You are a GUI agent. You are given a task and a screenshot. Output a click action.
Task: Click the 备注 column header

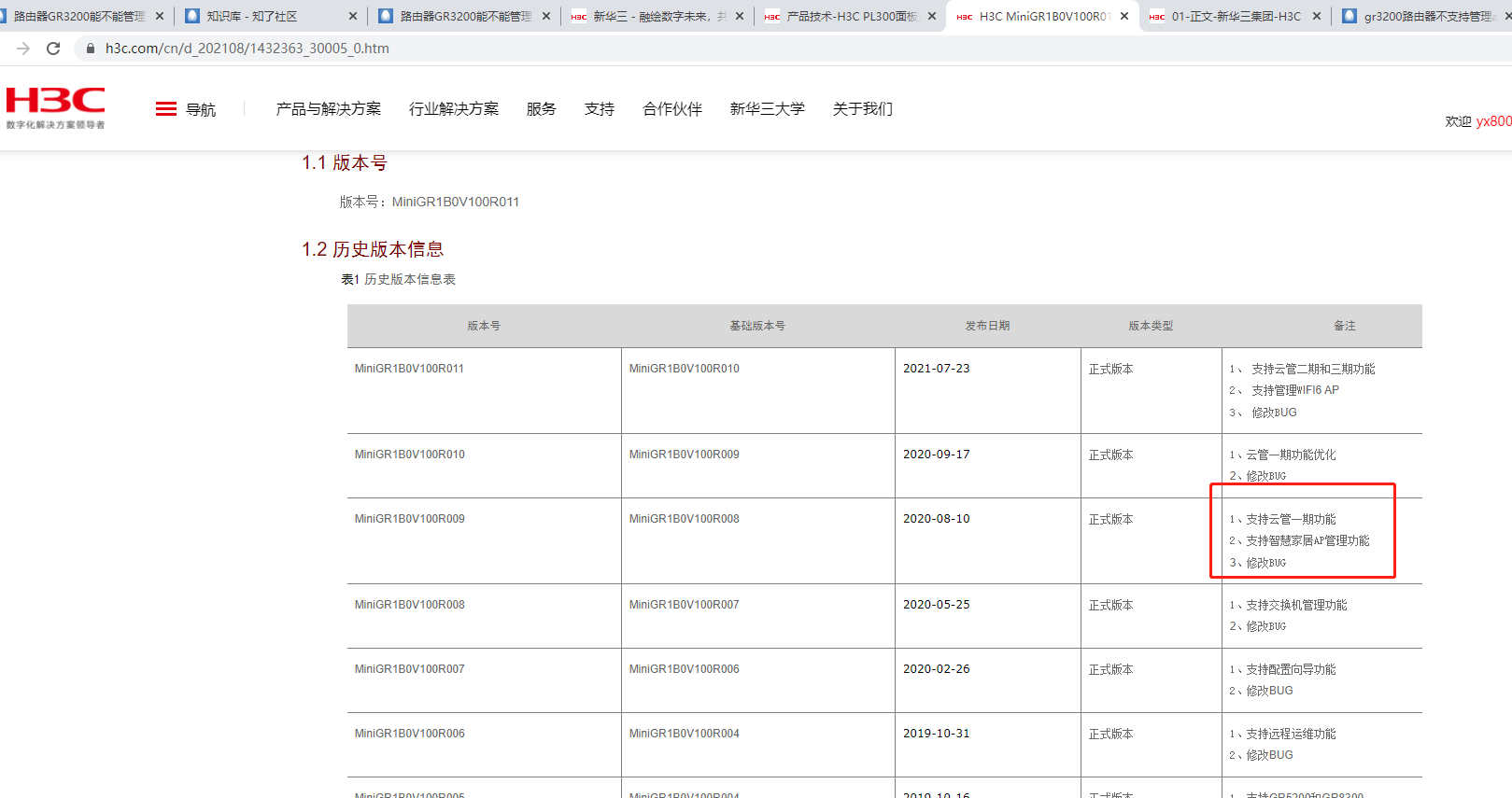pos(1345,326)
